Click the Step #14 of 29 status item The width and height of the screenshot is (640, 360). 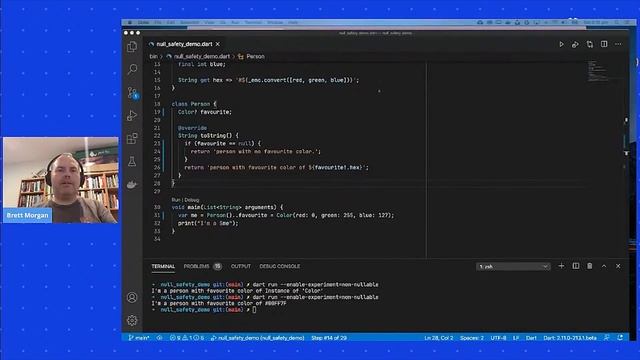pyautogui.click(x=329, y=338)
